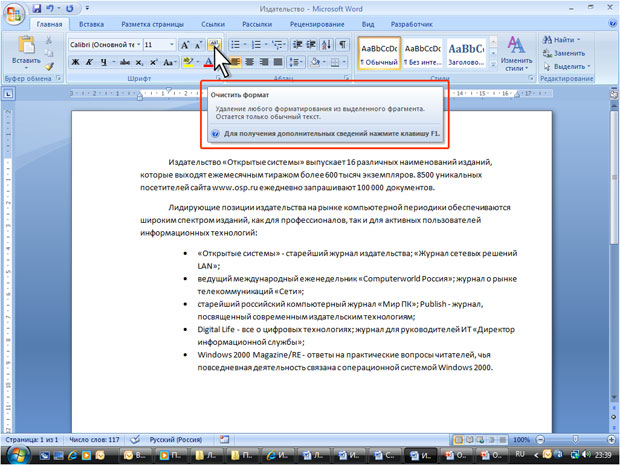Viewport: 620px width, 465px height.
Task: Open the change case (Aa) dropdown
Action: click(170, 62)
